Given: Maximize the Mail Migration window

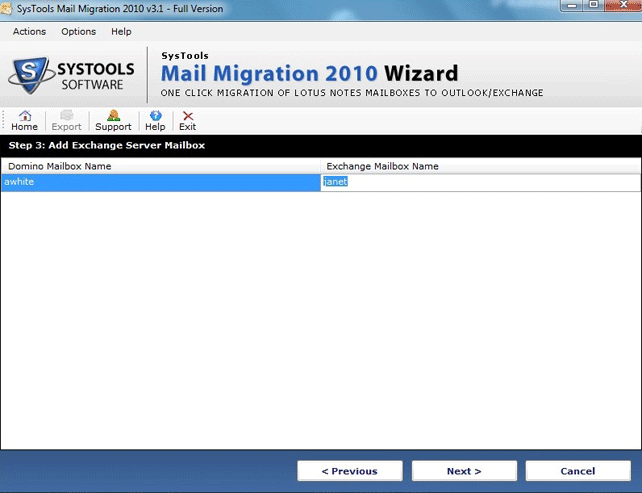Looking at the screenshot, I should [x=594, y=5].
